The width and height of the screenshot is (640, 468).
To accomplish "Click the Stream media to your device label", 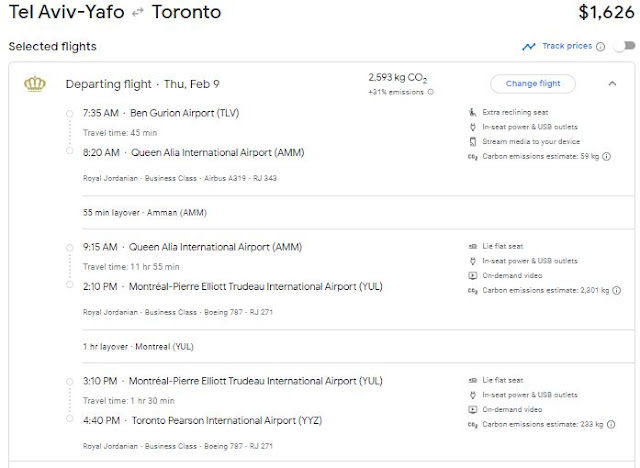I will pyautogui.click(x=531, y=142).
